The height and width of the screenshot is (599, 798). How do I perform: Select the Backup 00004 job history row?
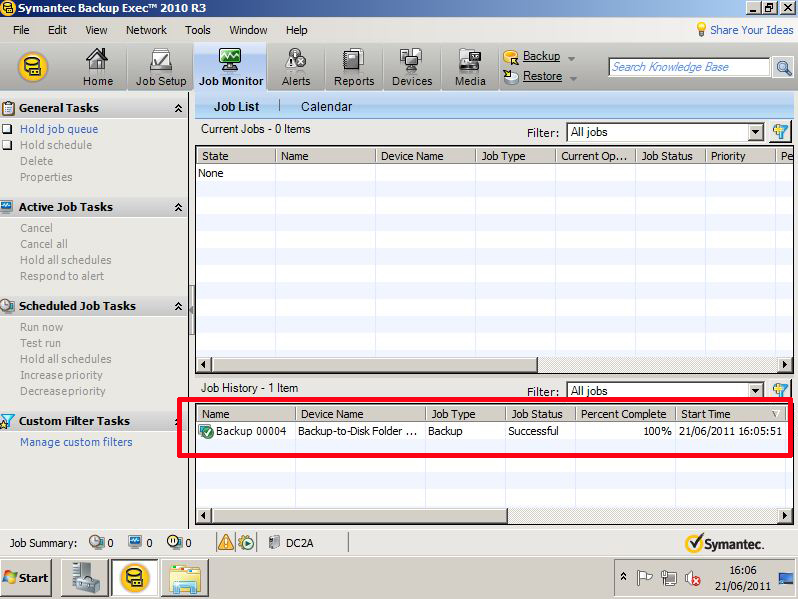tap(493, 431)
